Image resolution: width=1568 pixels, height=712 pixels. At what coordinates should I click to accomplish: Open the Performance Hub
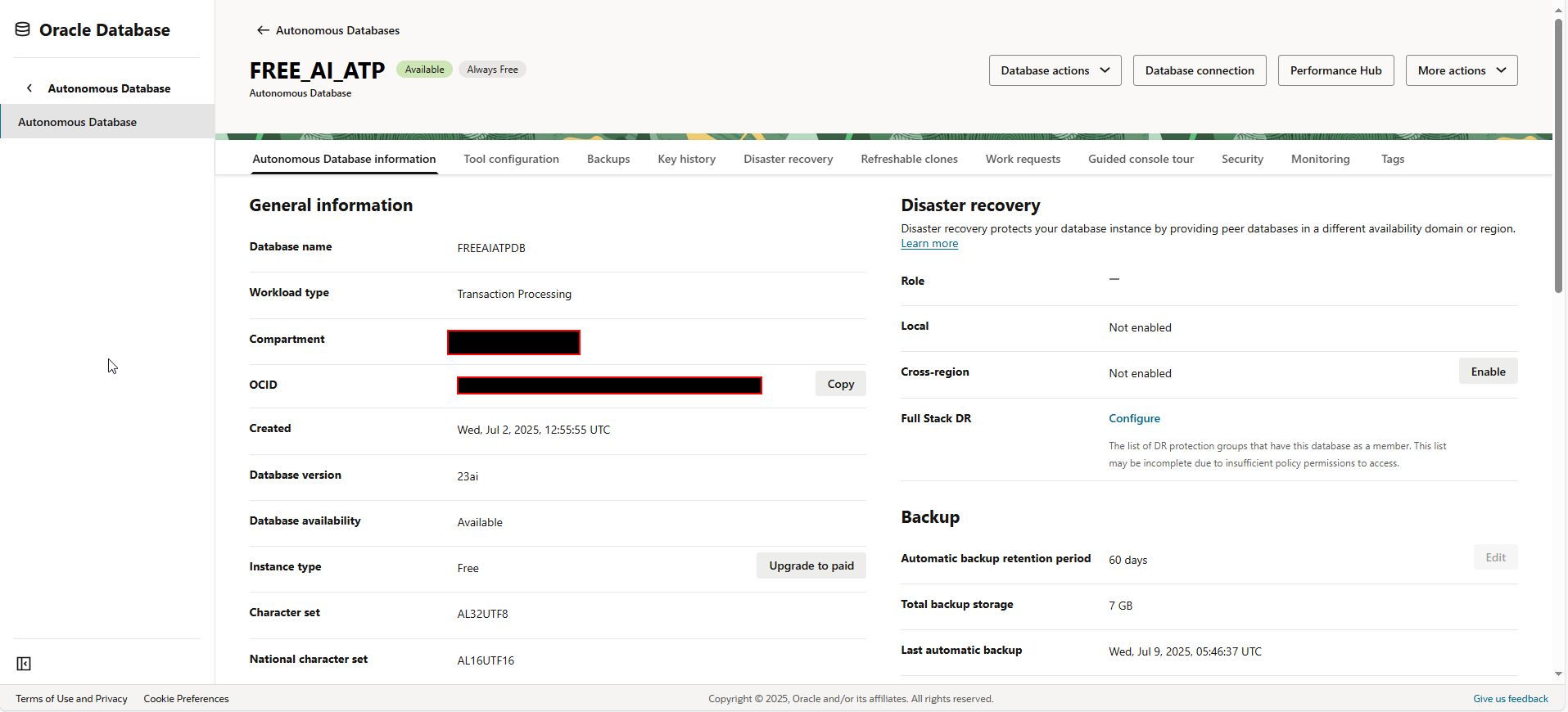(1335, 70)
